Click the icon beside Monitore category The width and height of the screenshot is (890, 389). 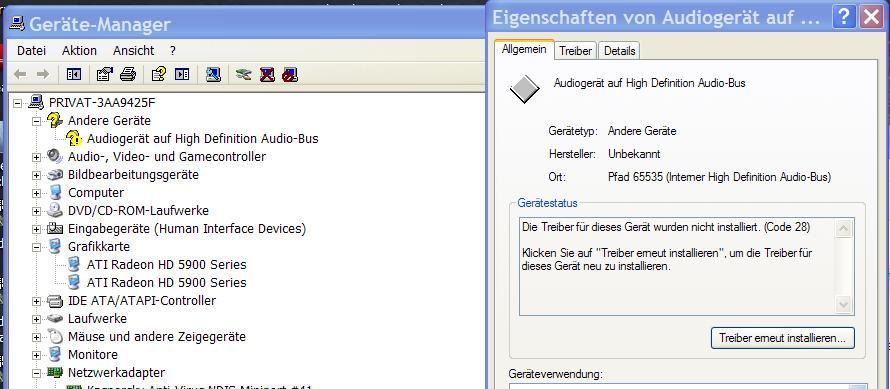click(x=55, y=354)
